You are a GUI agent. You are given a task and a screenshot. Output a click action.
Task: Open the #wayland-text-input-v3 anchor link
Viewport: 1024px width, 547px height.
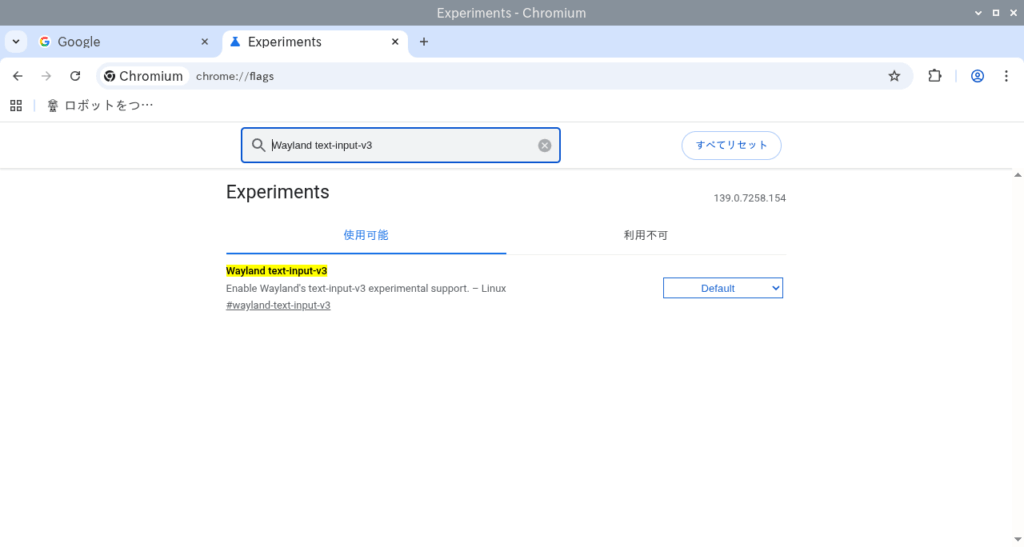point(278,305)
